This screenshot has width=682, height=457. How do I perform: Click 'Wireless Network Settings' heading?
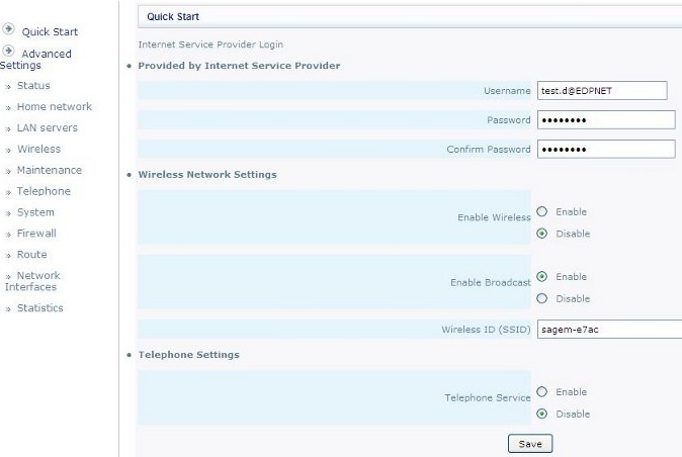[207, 174]
